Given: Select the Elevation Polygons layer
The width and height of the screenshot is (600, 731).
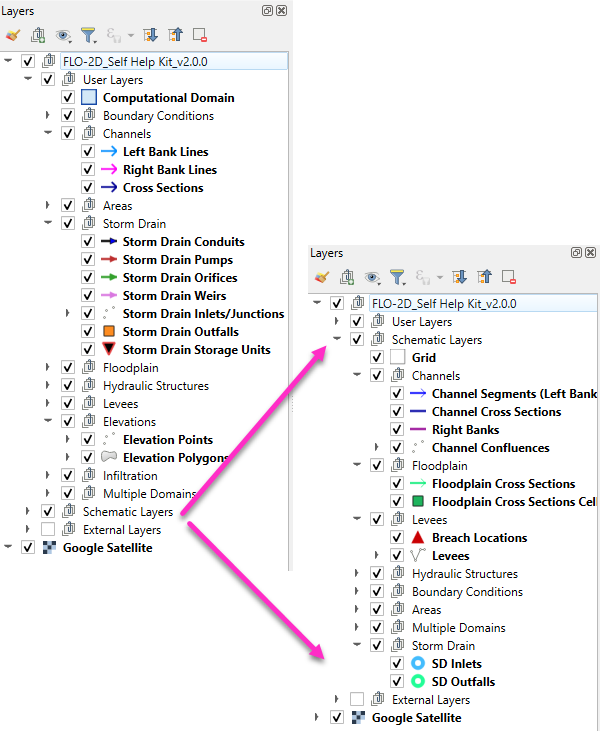Looking at the screenshot, I should [x=174, y=458].
